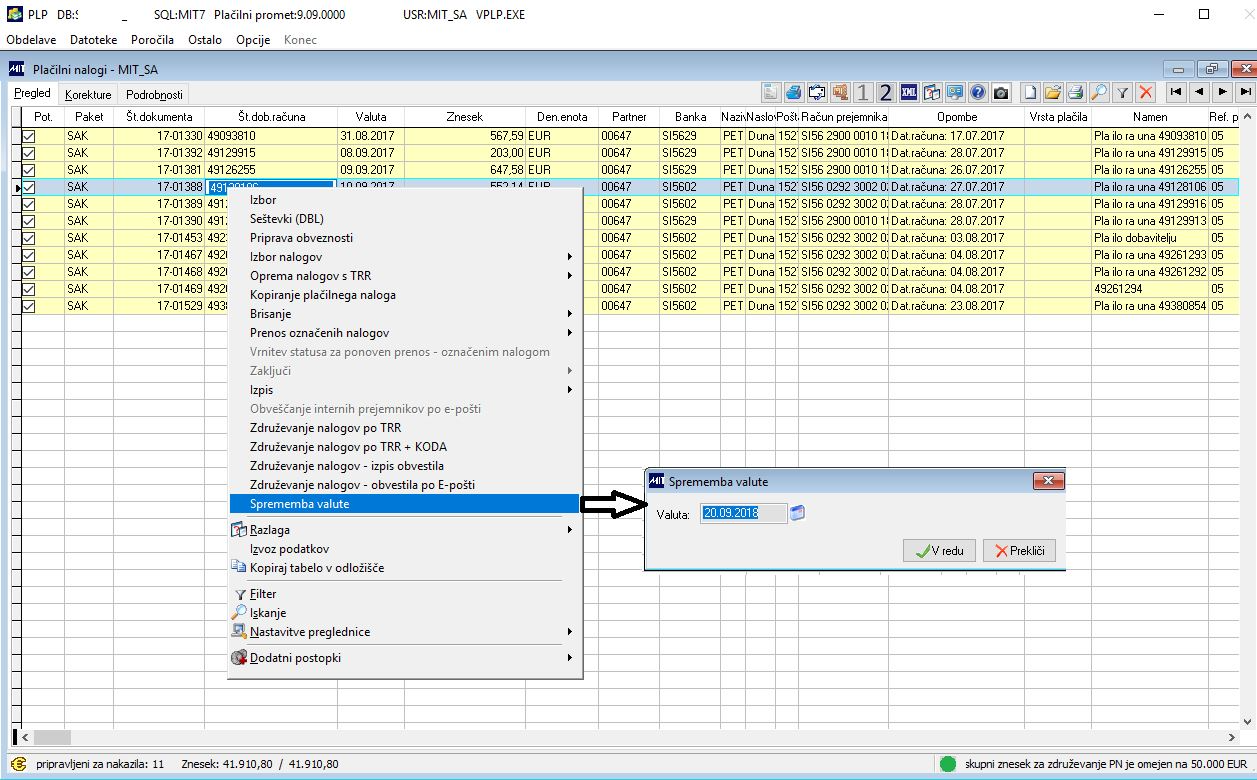
Task: Click the brown package toolbar icon
Action: coord(840,92)
